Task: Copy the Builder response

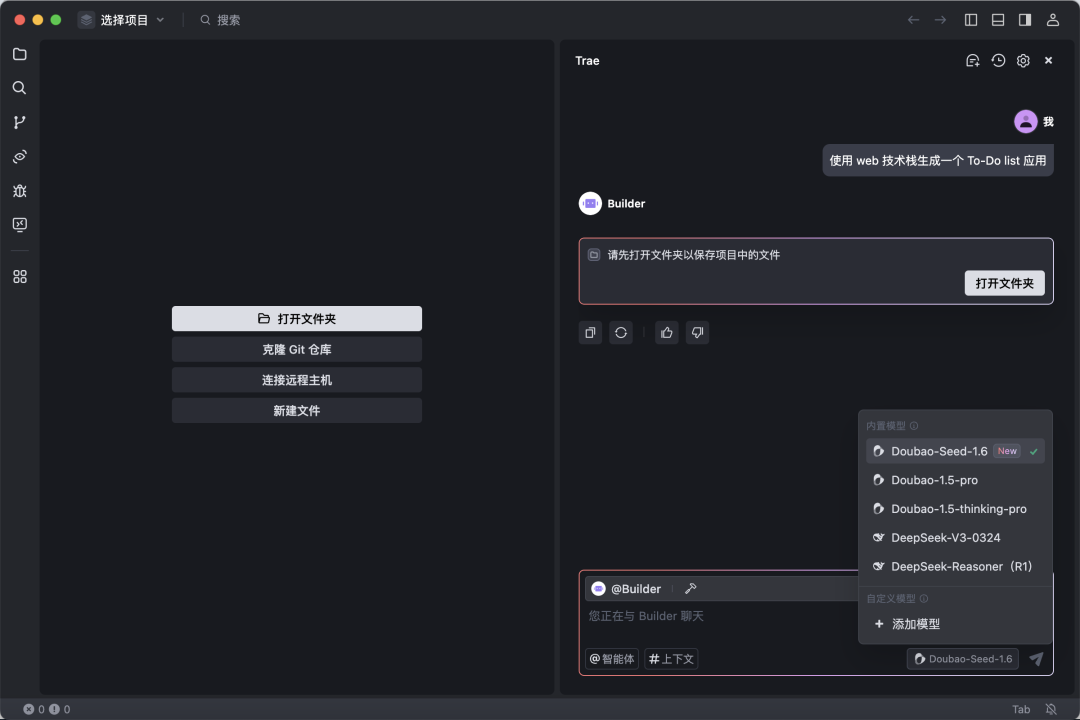Action: click(590, 333)
